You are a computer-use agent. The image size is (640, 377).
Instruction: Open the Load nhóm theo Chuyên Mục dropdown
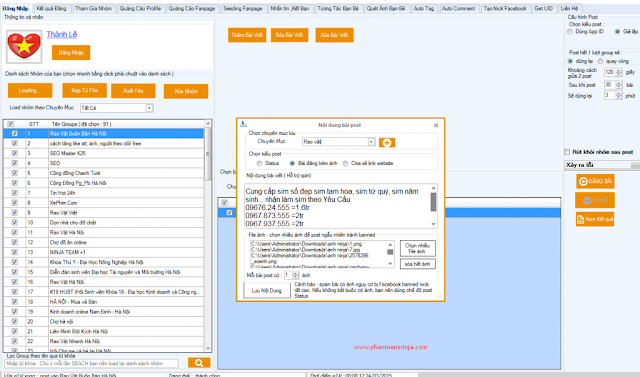coord(149,108)
